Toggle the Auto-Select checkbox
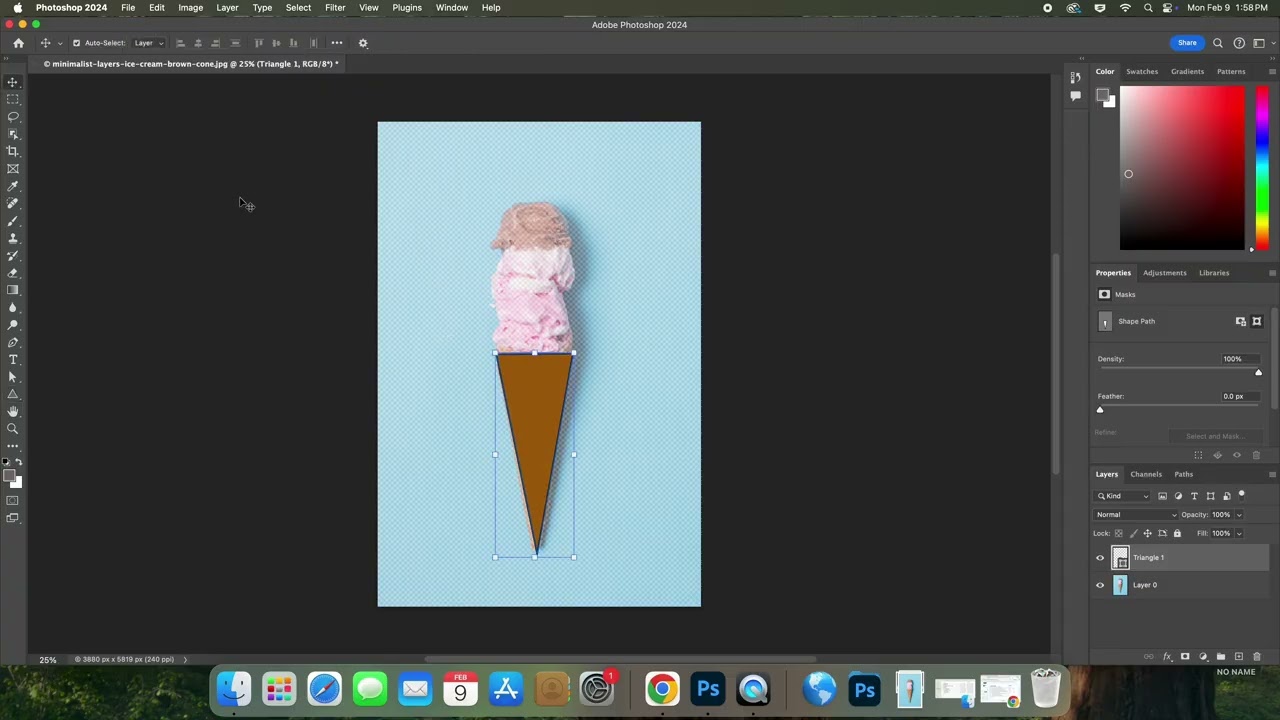1280x720 pixels. tap(76, 43)
